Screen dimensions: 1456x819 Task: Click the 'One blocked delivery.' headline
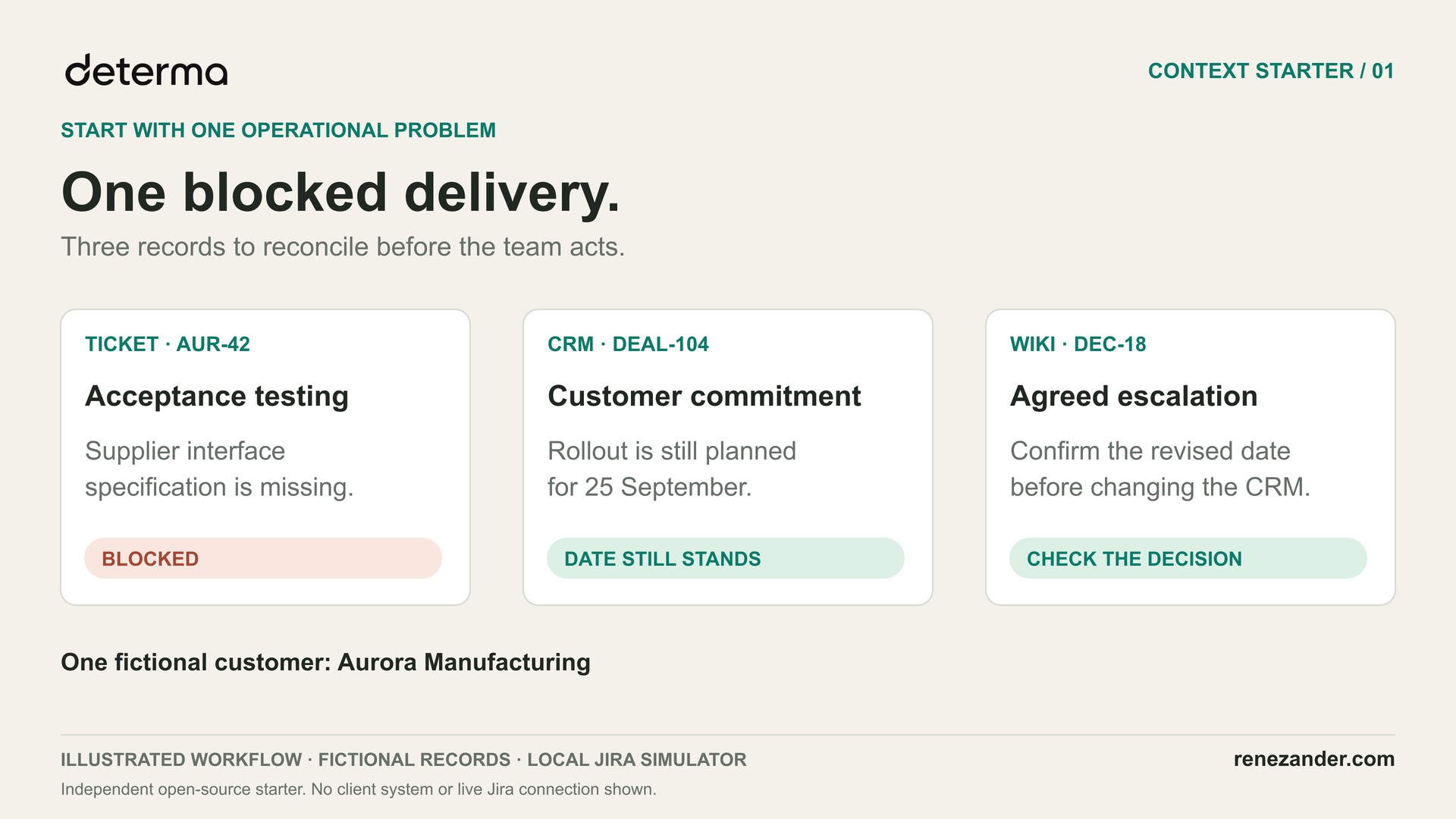340,193
